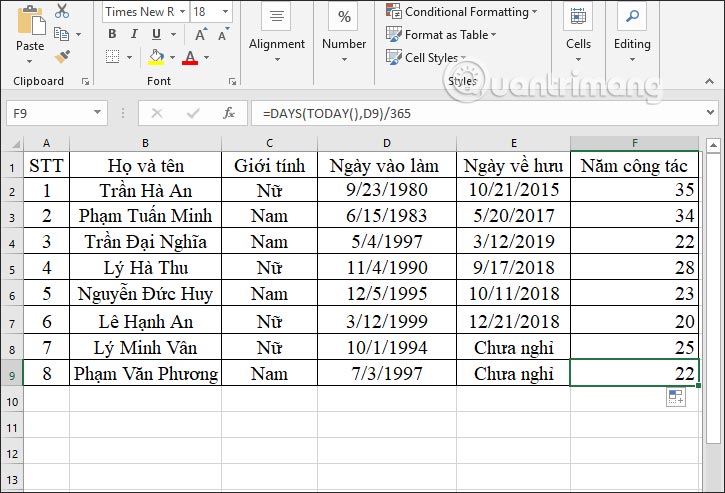Screen dimensions: 725x493
Task: Select header cell 'Giới tính'
Action: 269,166
